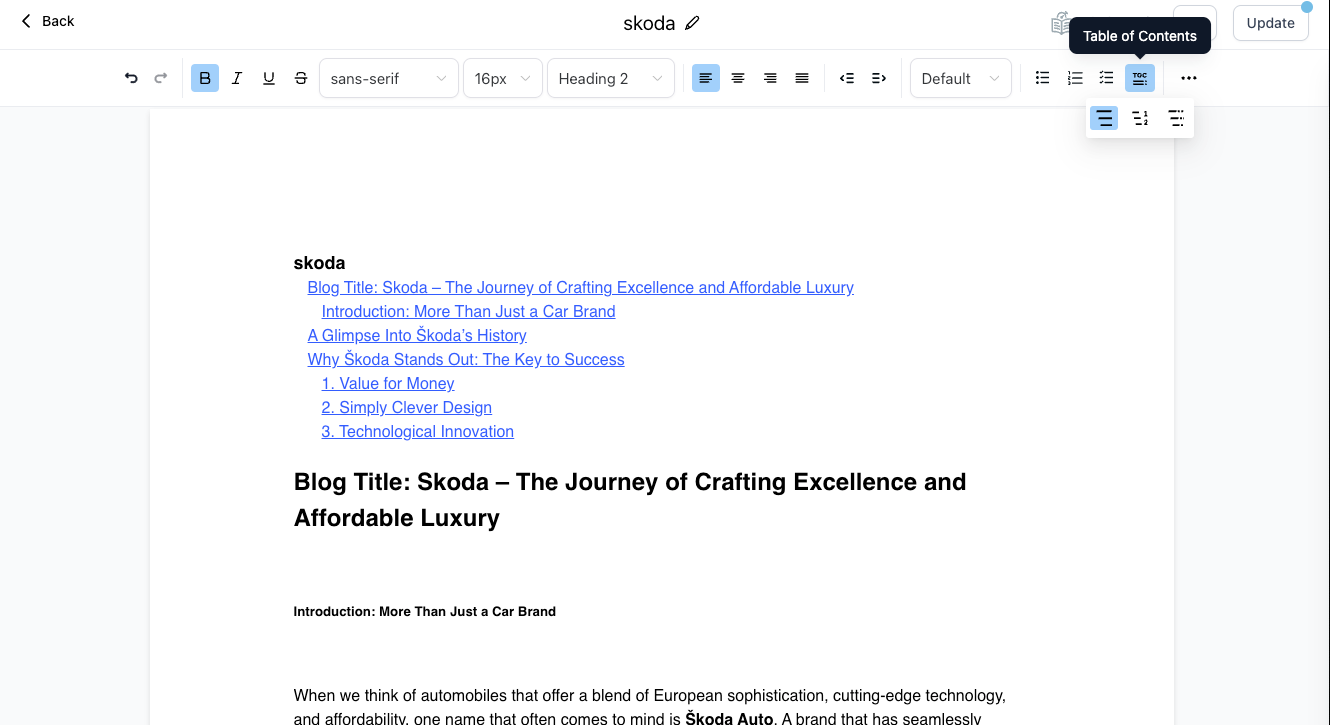Follow the 'Value for Money' TOC link

coord(387,383)
